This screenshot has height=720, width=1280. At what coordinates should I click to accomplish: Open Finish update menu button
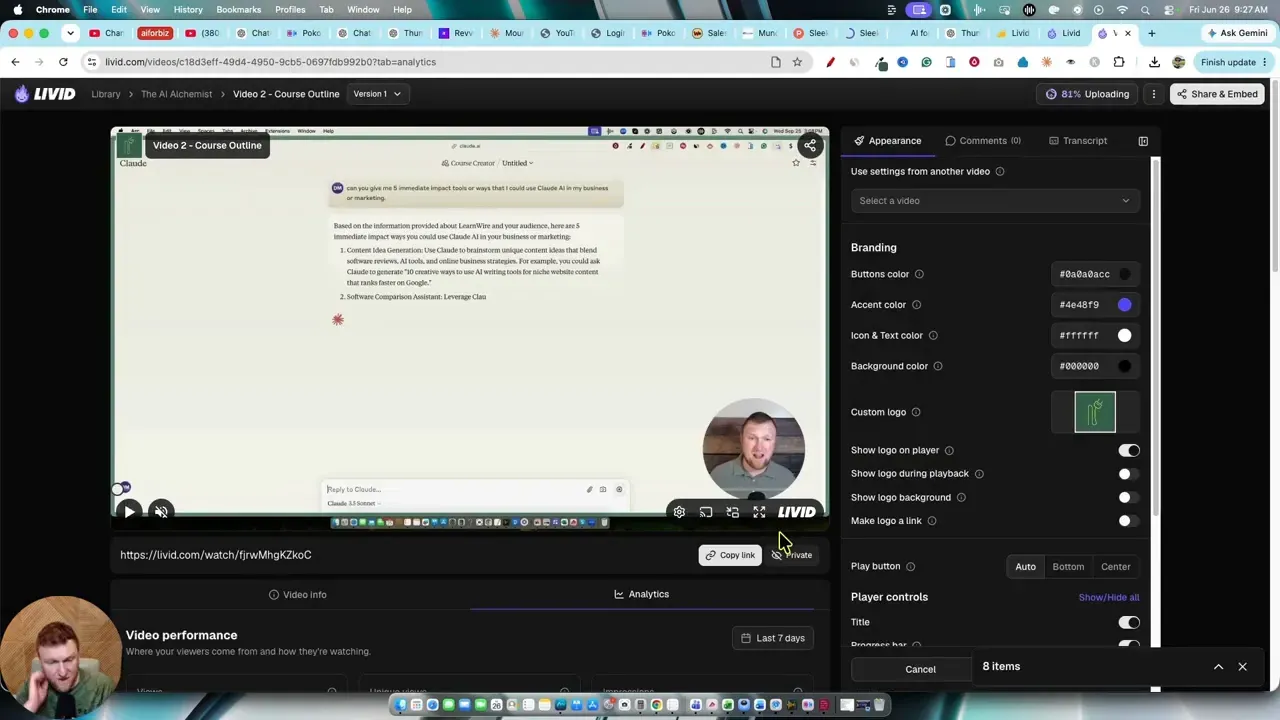point(1234,62)
